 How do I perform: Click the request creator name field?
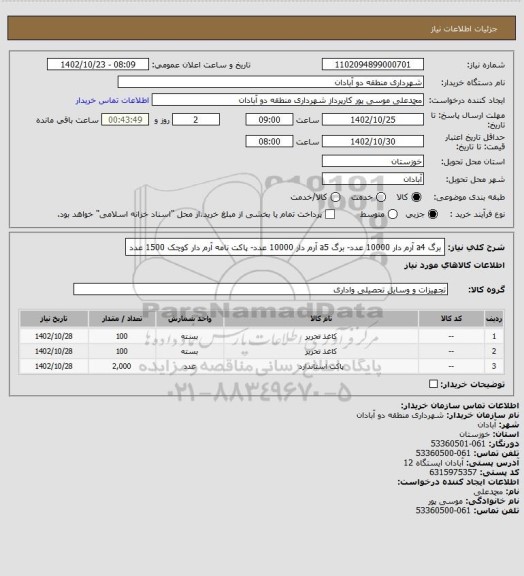point(288,100)
